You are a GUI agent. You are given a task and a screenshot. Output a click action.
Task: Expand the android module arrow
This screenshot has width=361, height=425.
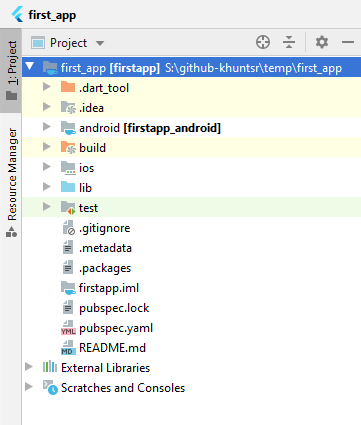pos(47,127)
